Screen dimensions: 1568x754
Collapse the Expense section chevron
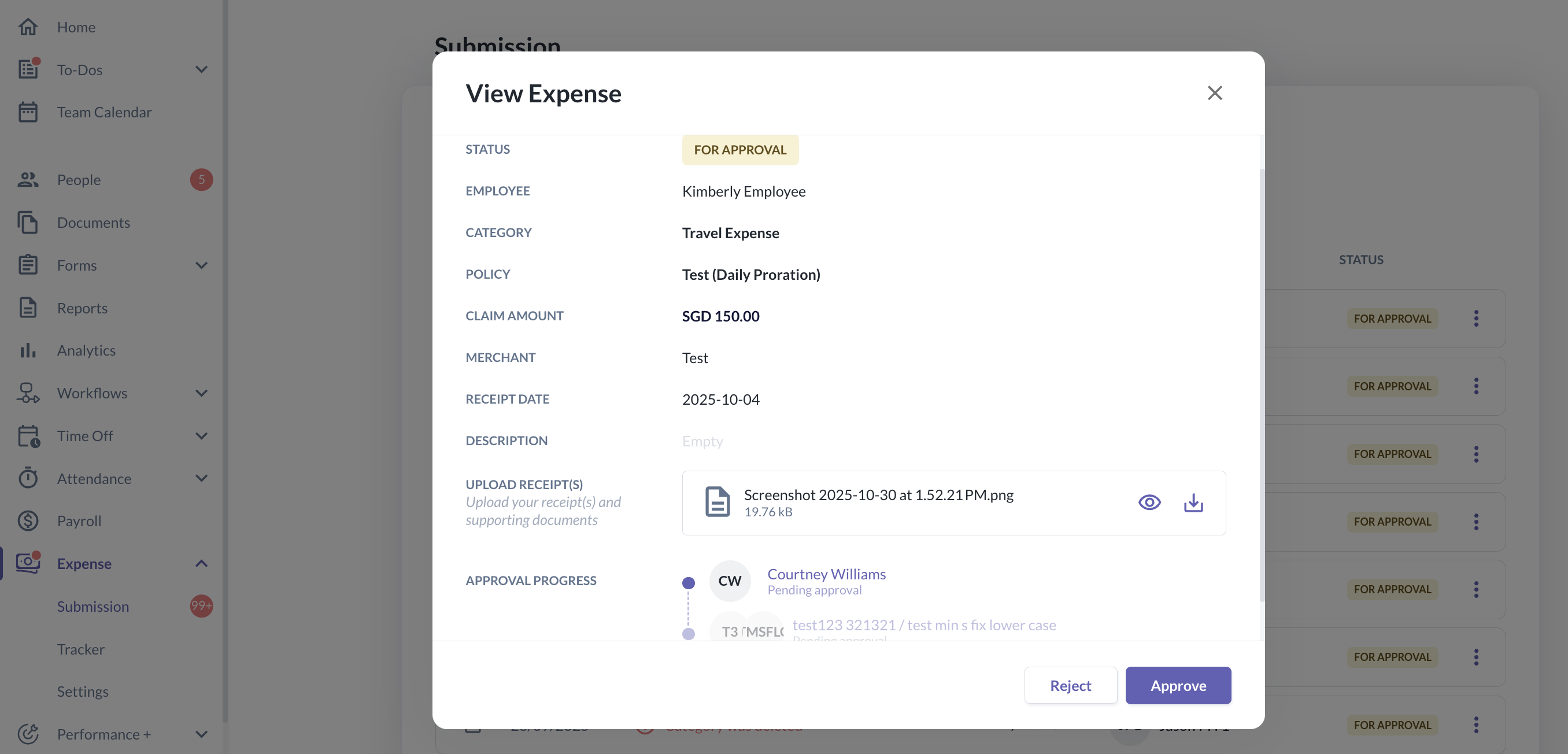pyautogui.click(x=201, y=564)
